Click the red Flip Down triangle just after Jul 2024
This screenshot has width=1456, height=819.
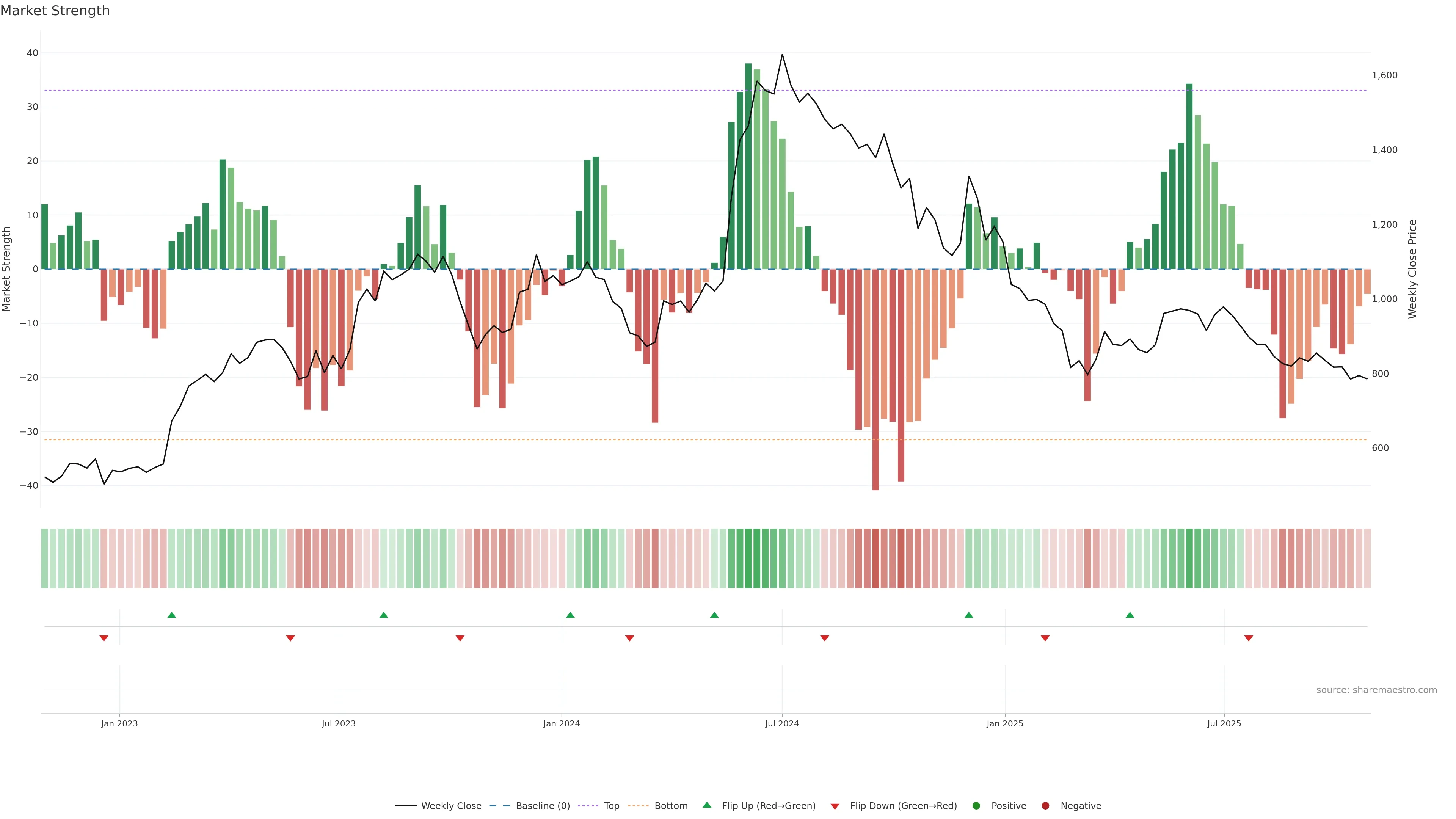coord(825,638)
